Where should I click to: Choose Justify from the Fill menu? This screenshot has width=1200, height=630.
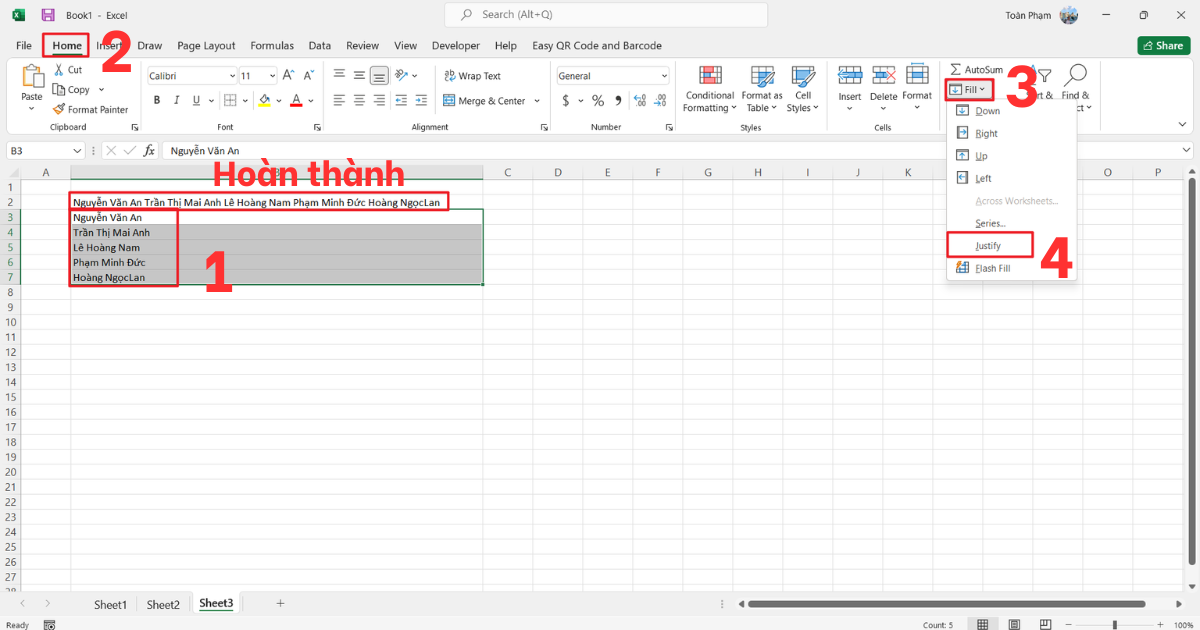coord(989,245)
